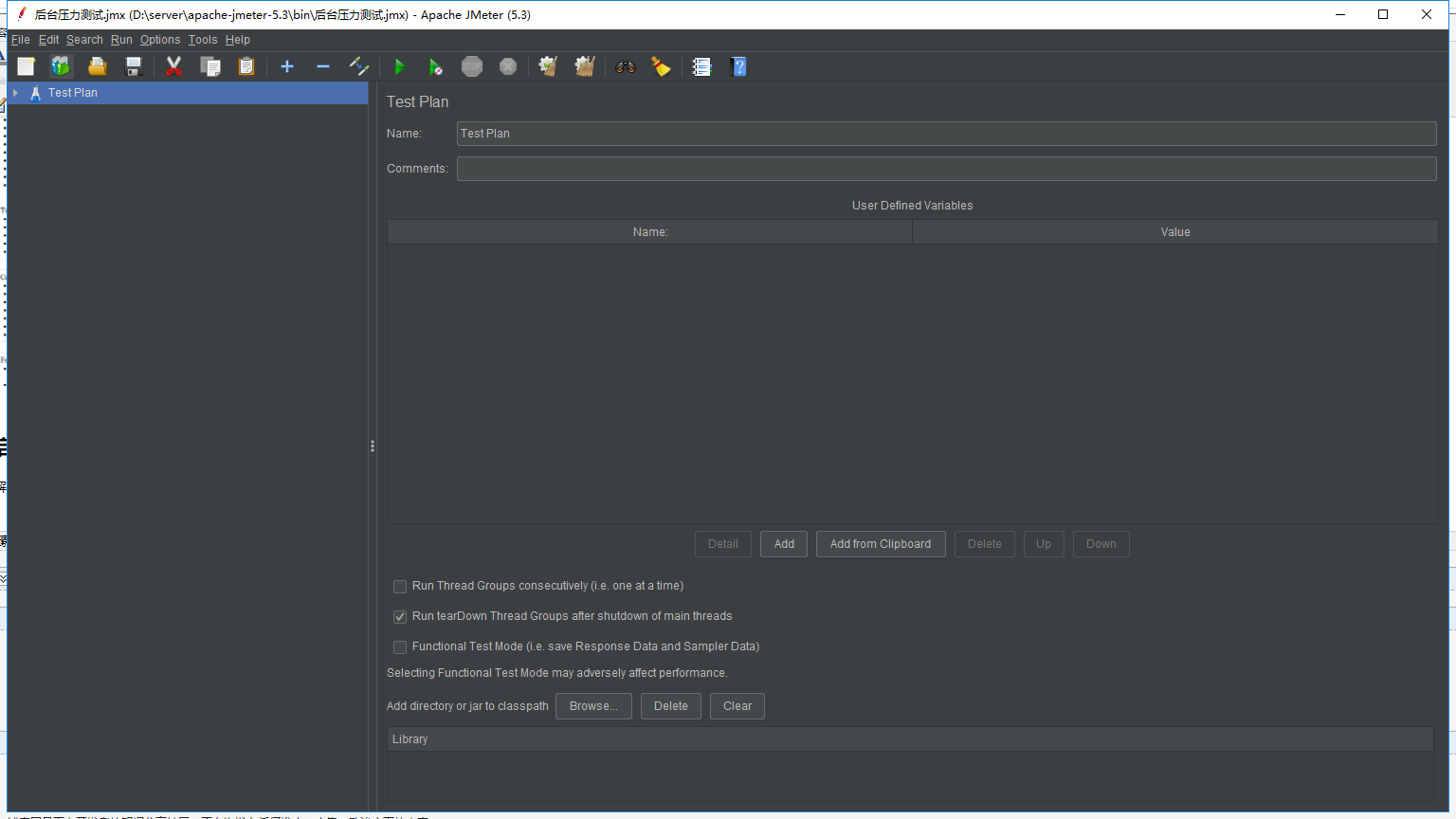The image size is (1456, 819).
Task: Toggle selected elements enable state icon
Action: (359, 66)
